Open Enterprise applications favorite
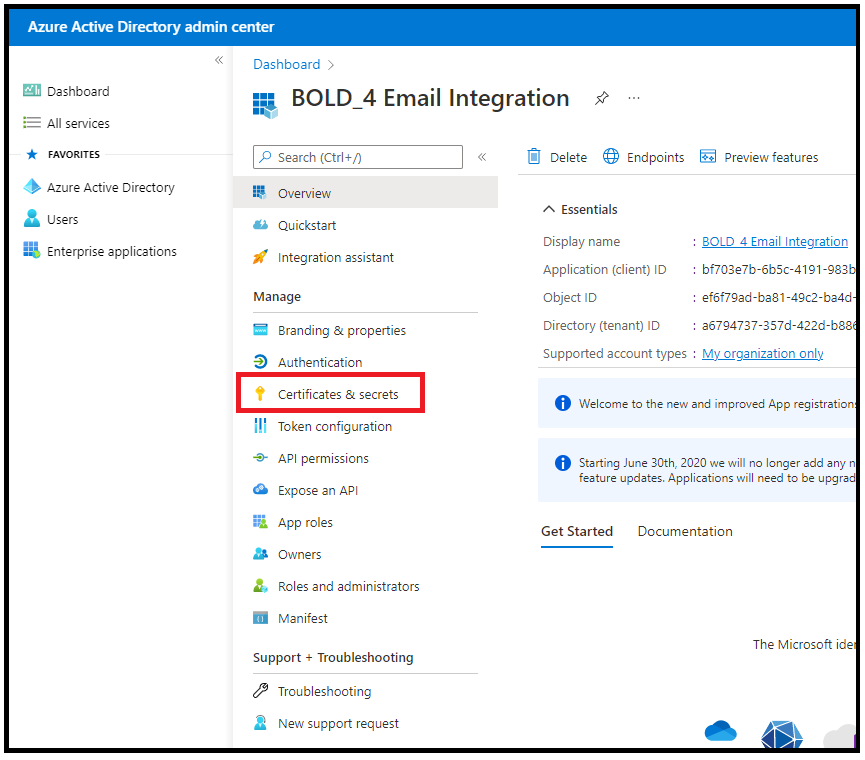Viewport: 865px width, 760px height. tap(111, 251)
